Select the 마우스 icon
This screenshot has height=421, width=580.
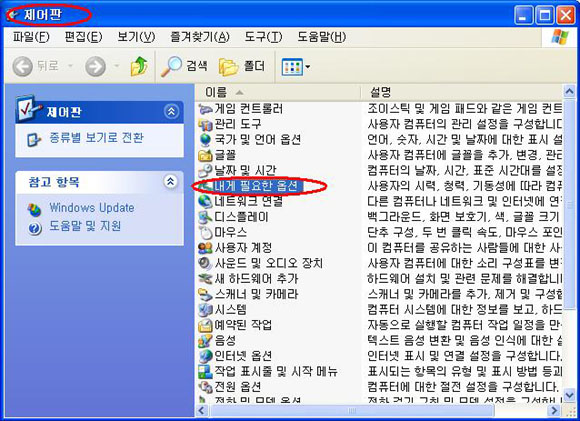click(205, 233)
